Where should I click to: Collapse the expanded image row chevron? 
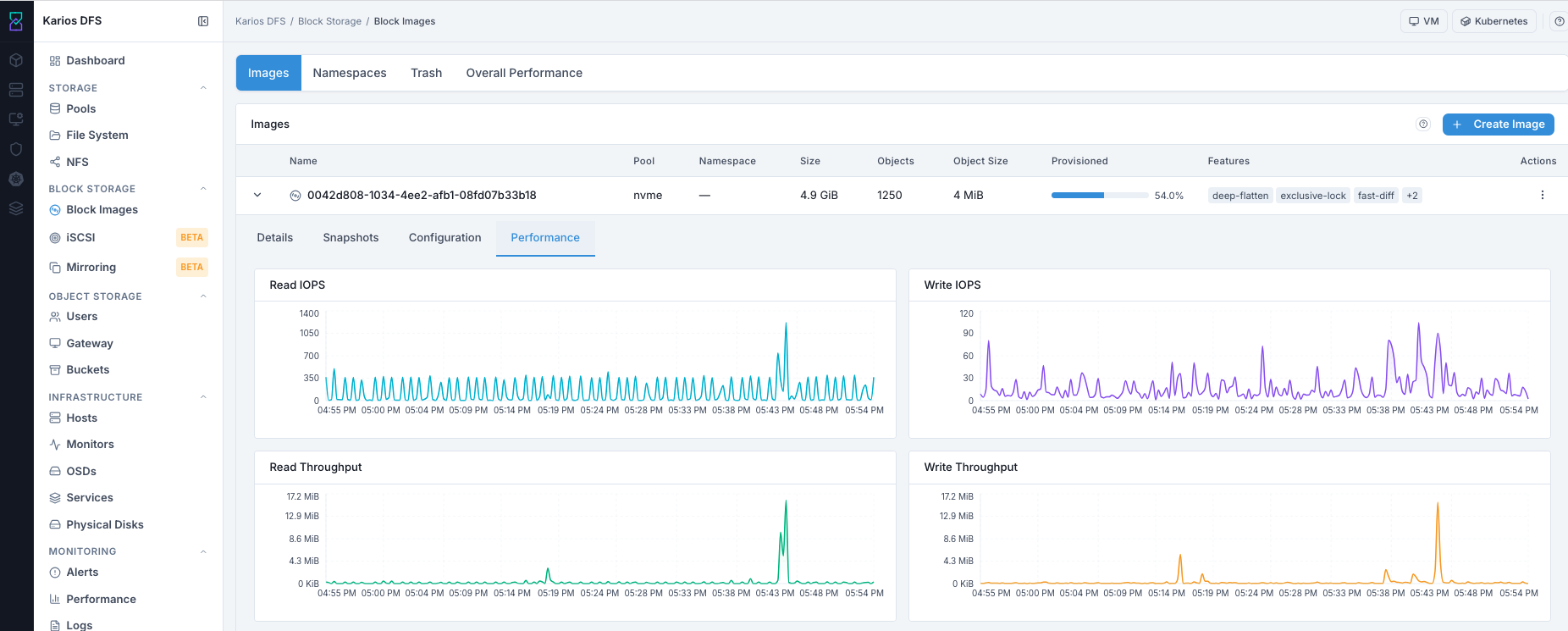[x=257, y=195]
